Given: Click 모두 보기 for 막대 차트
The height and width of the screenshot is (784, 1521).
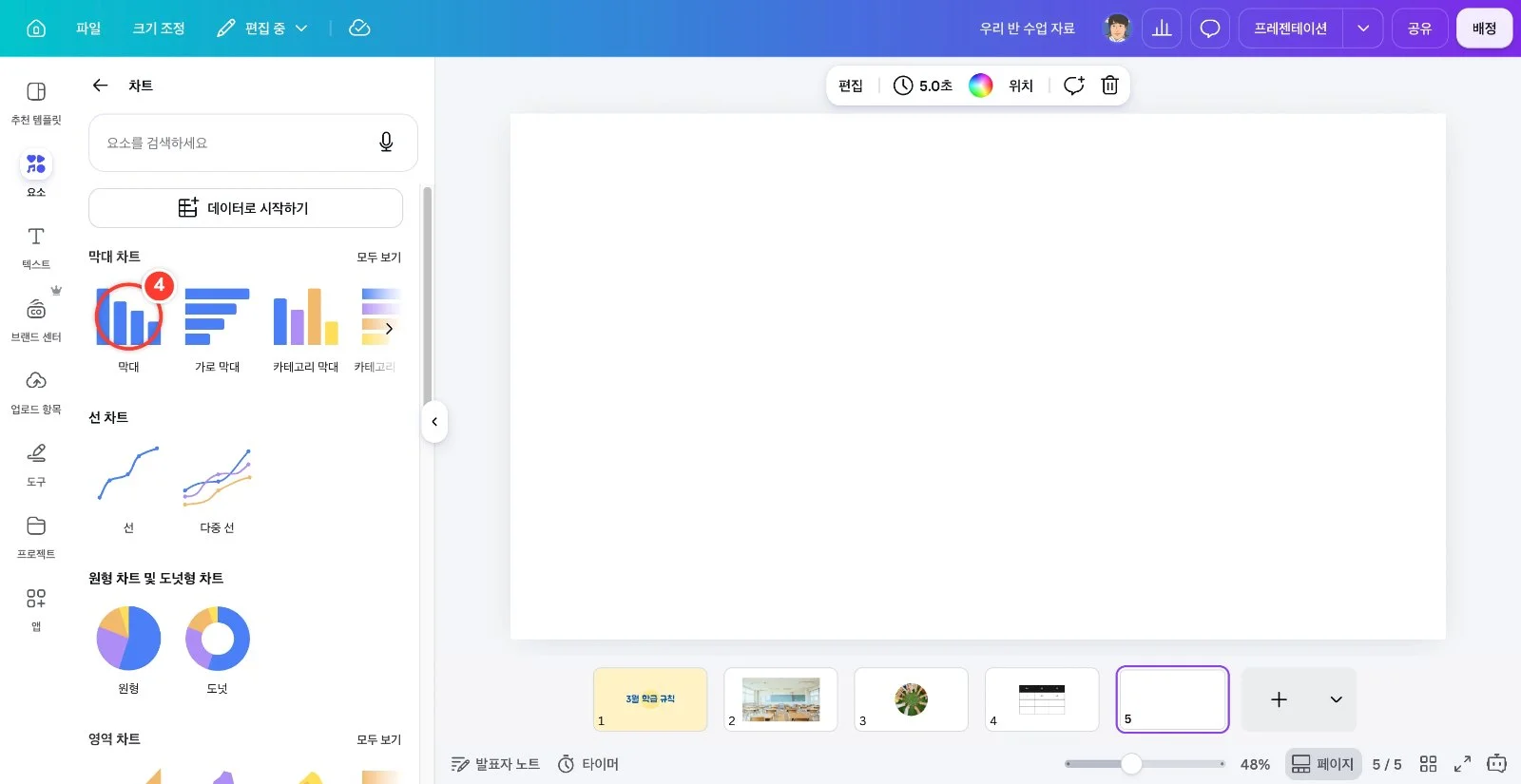Looking at the screenshot, I should pos(378,258).
